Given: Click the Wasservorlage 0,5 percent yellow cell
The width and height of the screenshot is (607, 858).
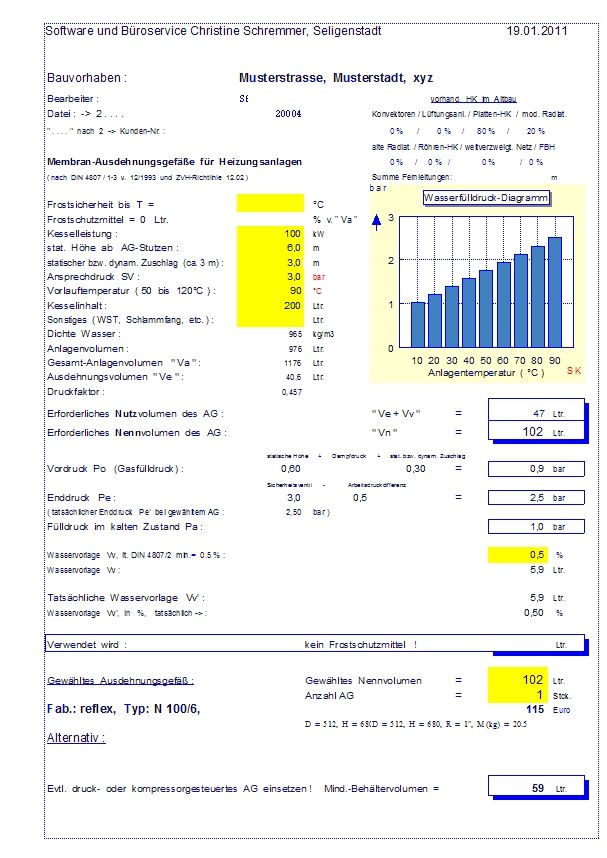Looking at the screenshot, I should coord(517,555).
